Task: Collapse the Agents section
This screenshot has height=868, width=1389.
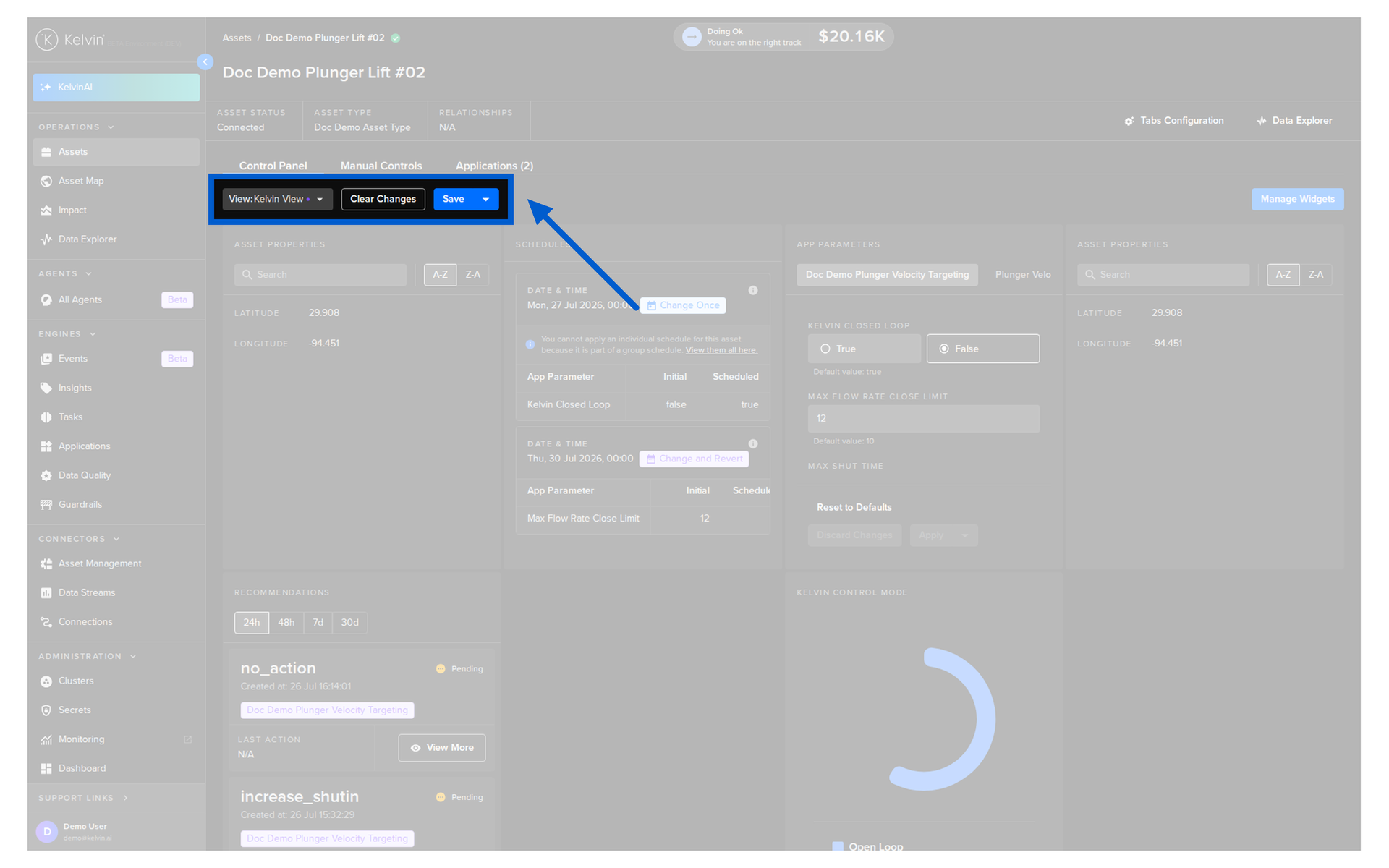Action: coord(89,274)
